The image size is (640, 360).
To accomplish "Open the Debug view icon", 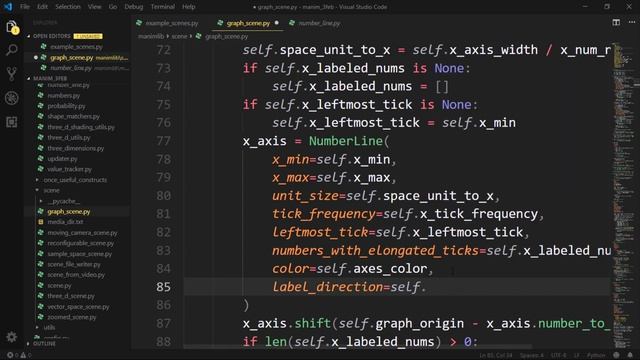I will click(12, 98).
